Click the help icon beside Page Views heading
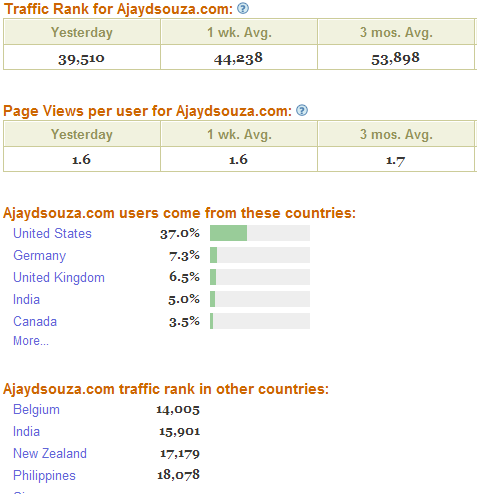 (302, 110)
